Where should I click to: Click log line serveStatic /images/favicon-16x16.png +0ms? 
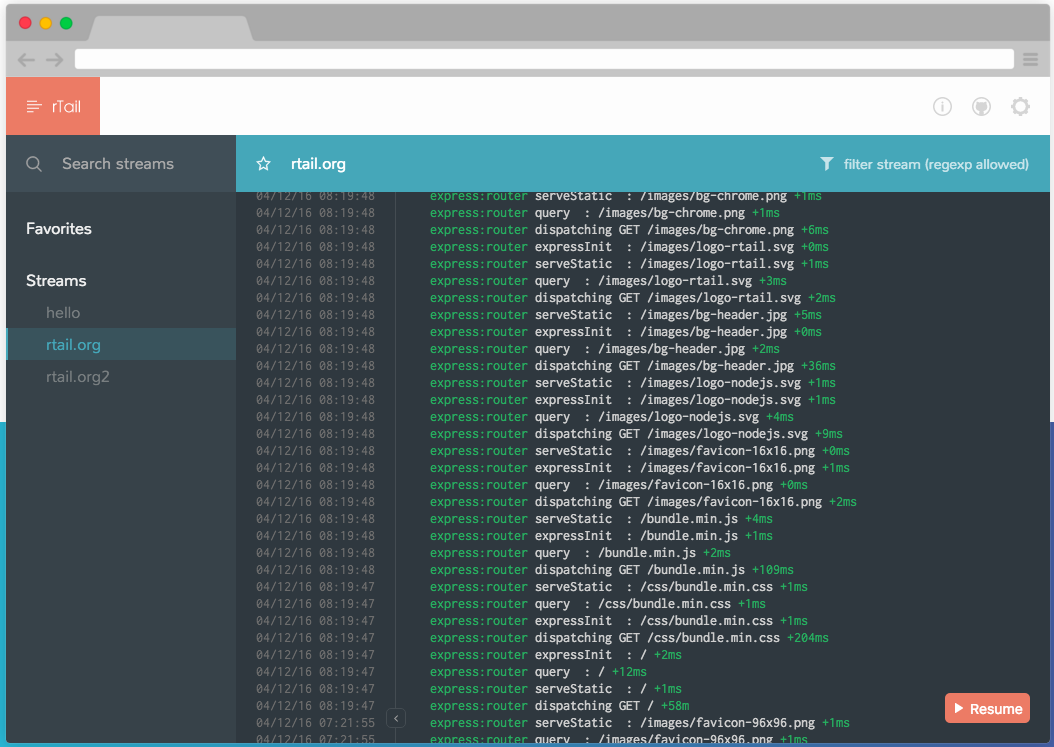[639, 450]
